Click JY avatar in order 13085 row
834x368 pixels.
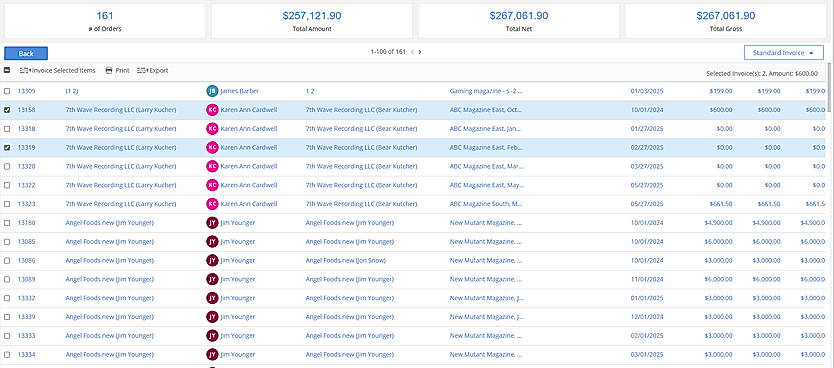[x=212, y=241]
